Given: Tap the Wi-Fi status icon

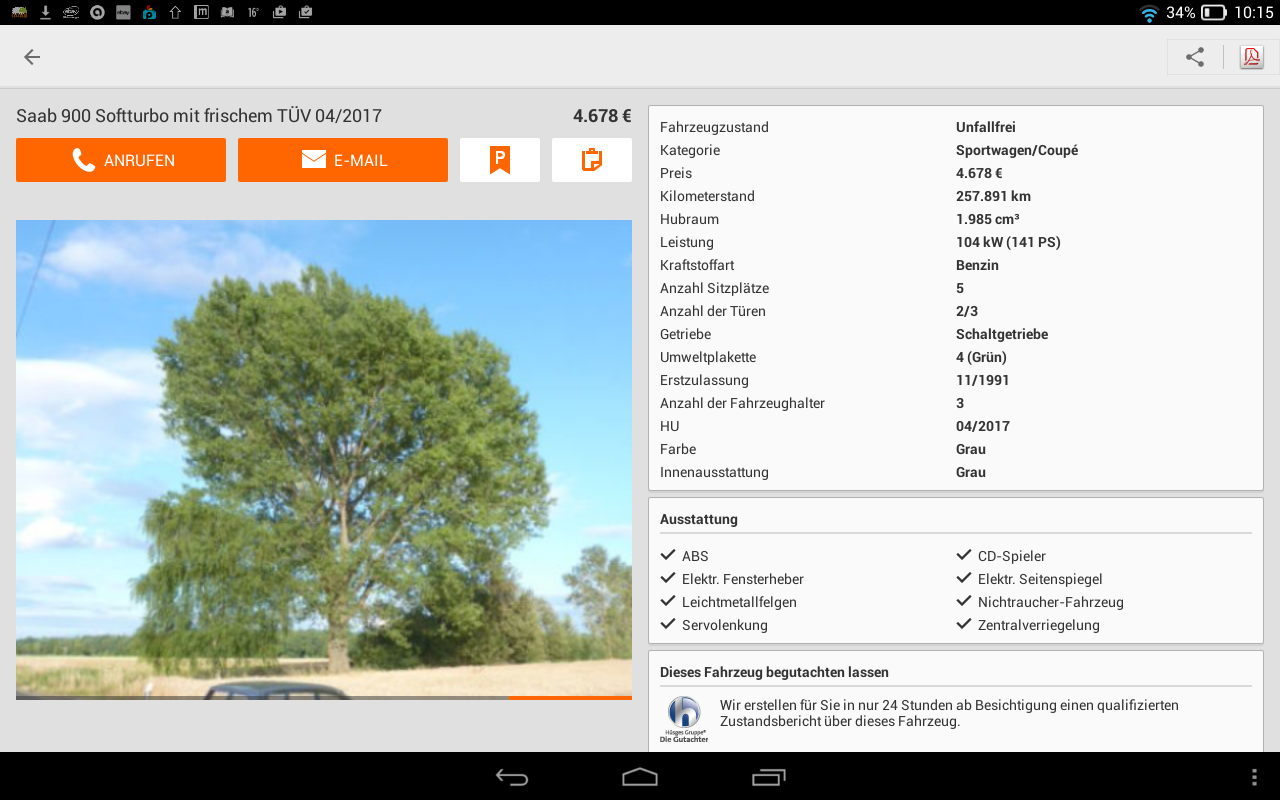Looking at the screenshot, I should pos(1149,13).
